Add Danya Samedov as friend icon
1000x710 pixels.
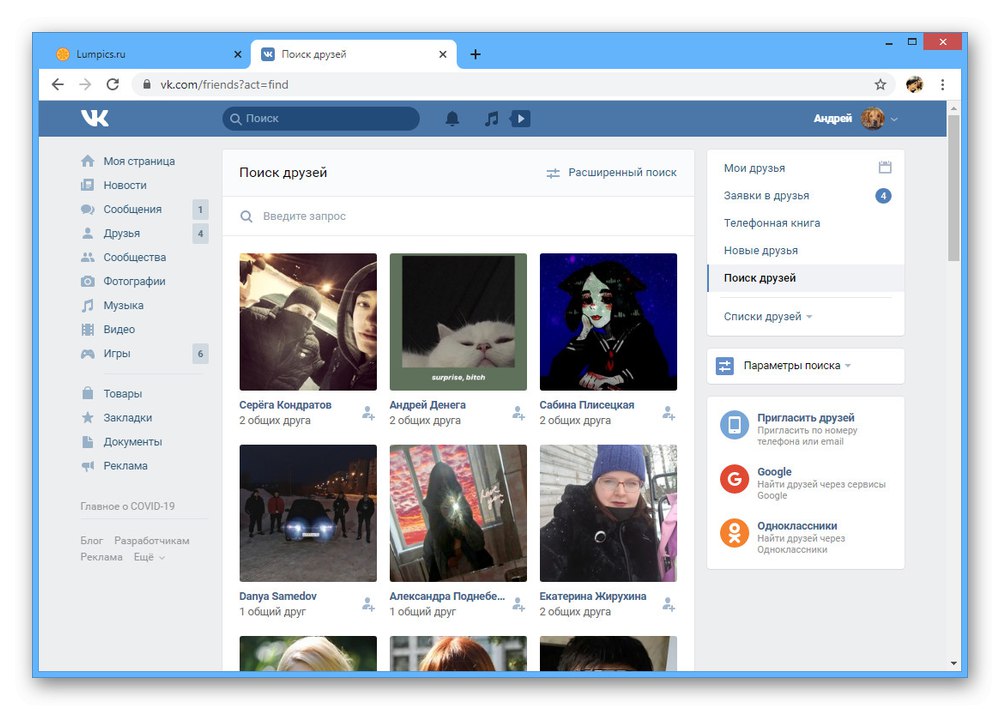coord(368,603)
